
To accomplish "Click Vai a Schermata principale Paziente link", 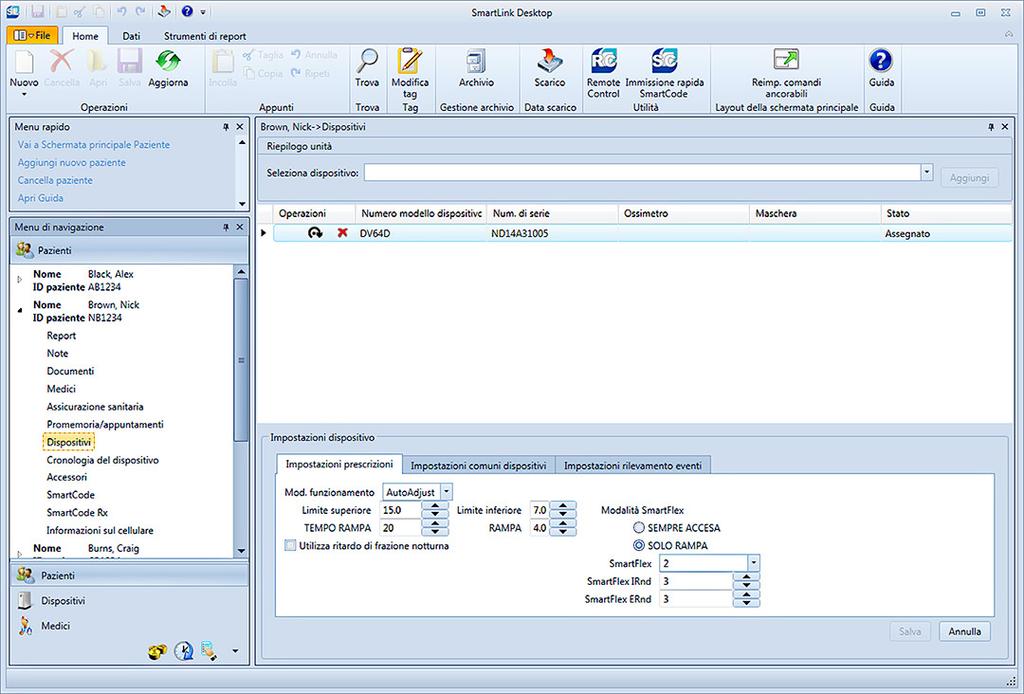I will (x=93, y=144).
